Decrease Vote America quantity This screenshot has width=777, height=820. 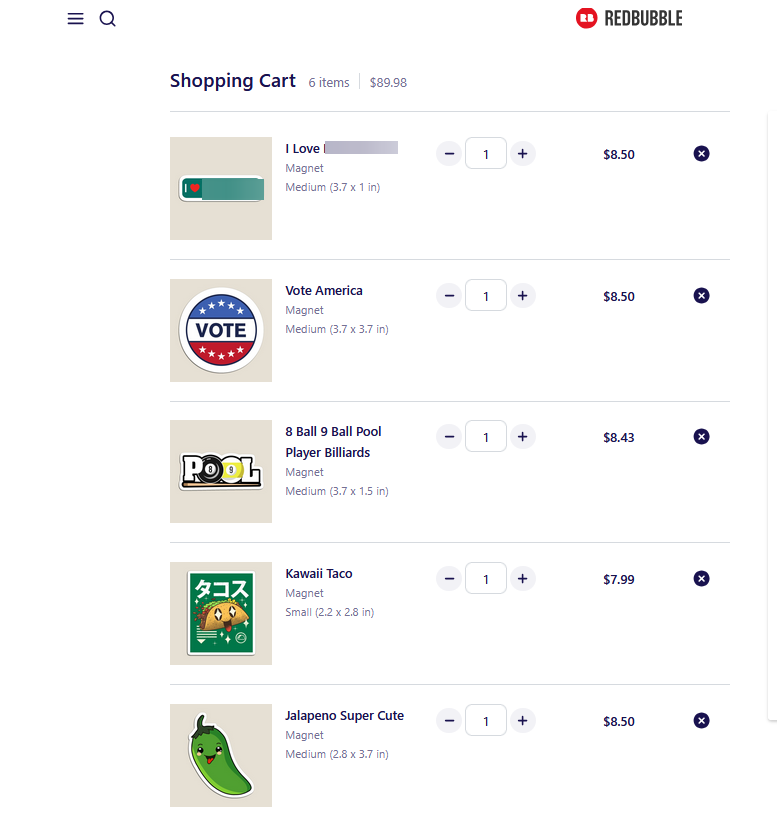point(449,296)
